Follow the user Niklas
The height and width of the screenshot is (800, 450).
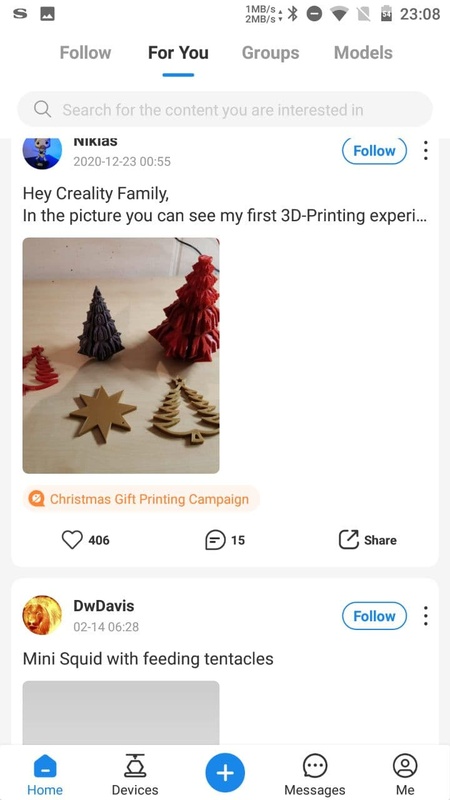pyautogui.click(x=374, y=151)
